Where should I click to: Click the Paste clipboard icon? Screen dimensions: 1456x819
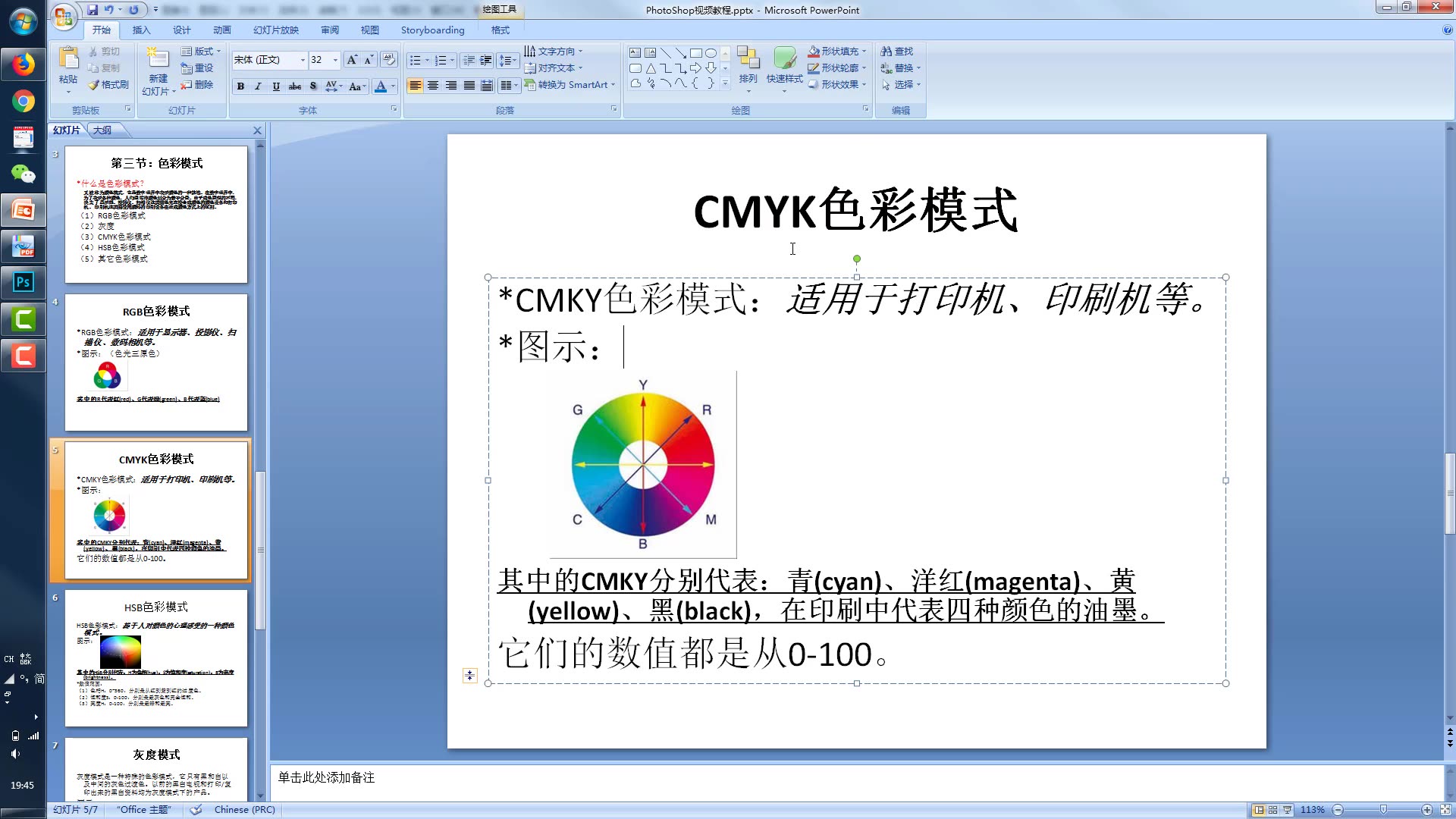68,59
